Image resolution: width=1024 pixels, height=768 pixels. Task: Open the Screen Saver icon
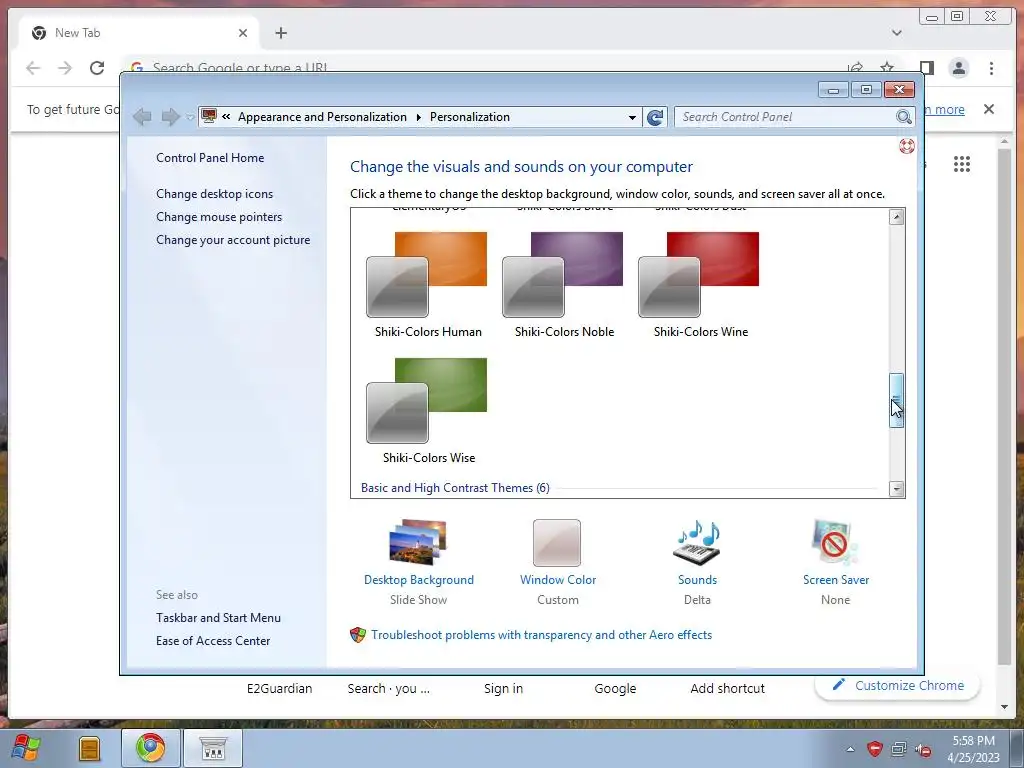point(835,542)
